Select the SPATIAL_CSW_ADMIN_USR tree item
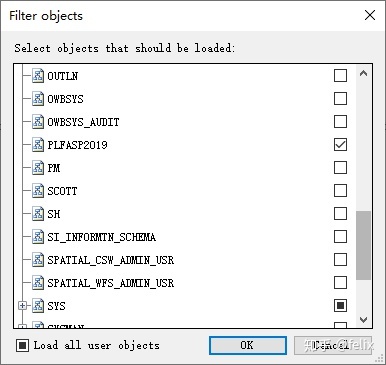The width and height of the screenshot is (386, 365). [111, 260]
